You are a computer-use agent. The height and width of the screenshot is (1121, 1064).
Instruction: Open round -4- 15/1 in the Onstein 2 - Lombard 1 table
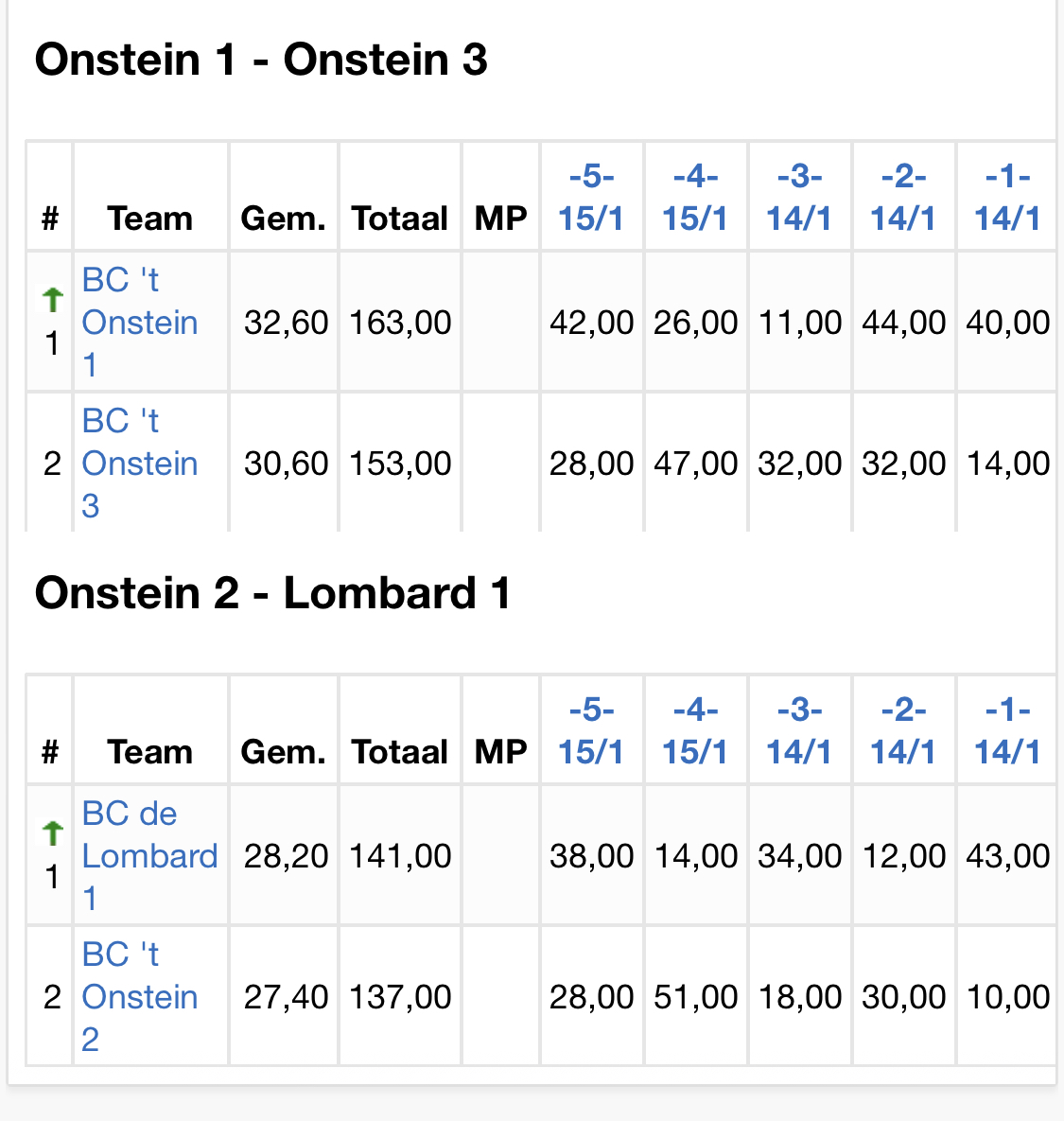(695, 731)
